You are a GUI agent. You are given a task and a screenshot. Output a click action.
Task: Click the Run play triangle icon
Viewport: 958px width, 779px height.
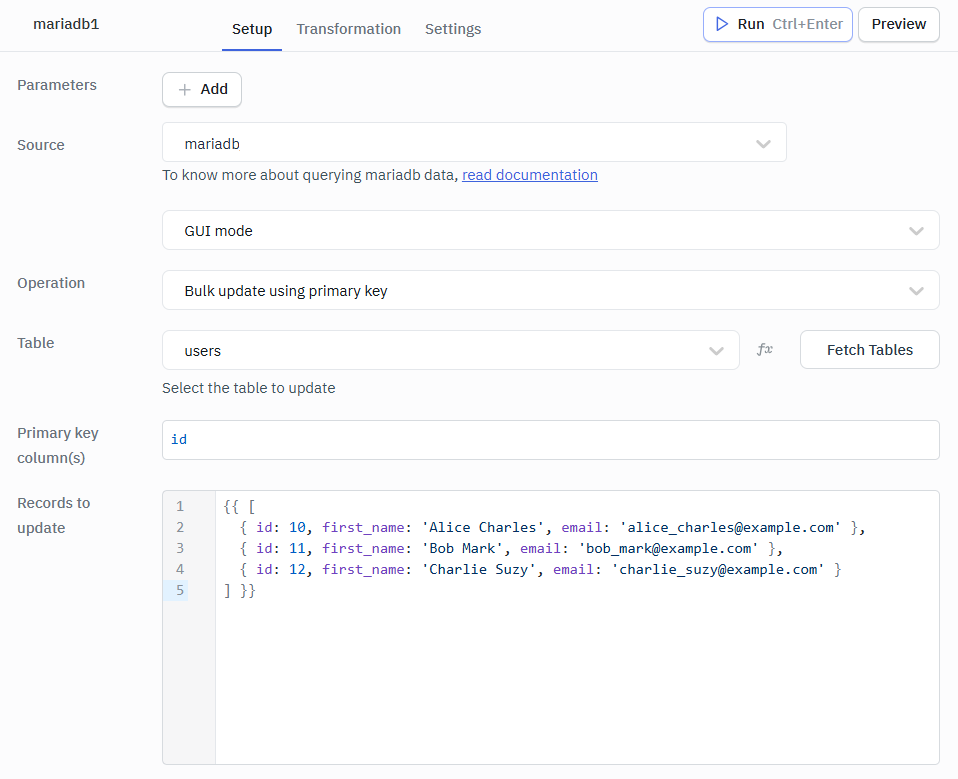(722, 24)
